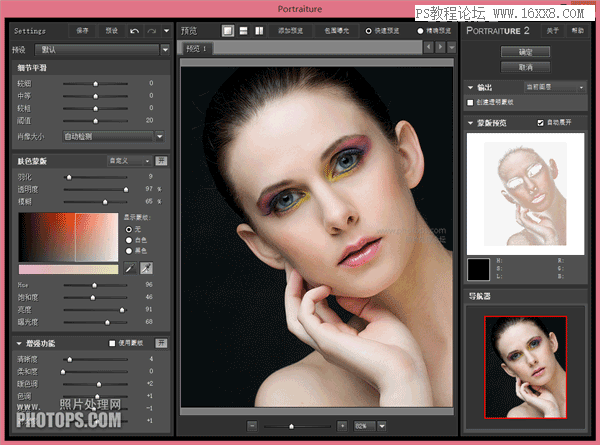This screenshot has height=445, width=600.
Task: Open the About button
Action: (x=552, y=31)
